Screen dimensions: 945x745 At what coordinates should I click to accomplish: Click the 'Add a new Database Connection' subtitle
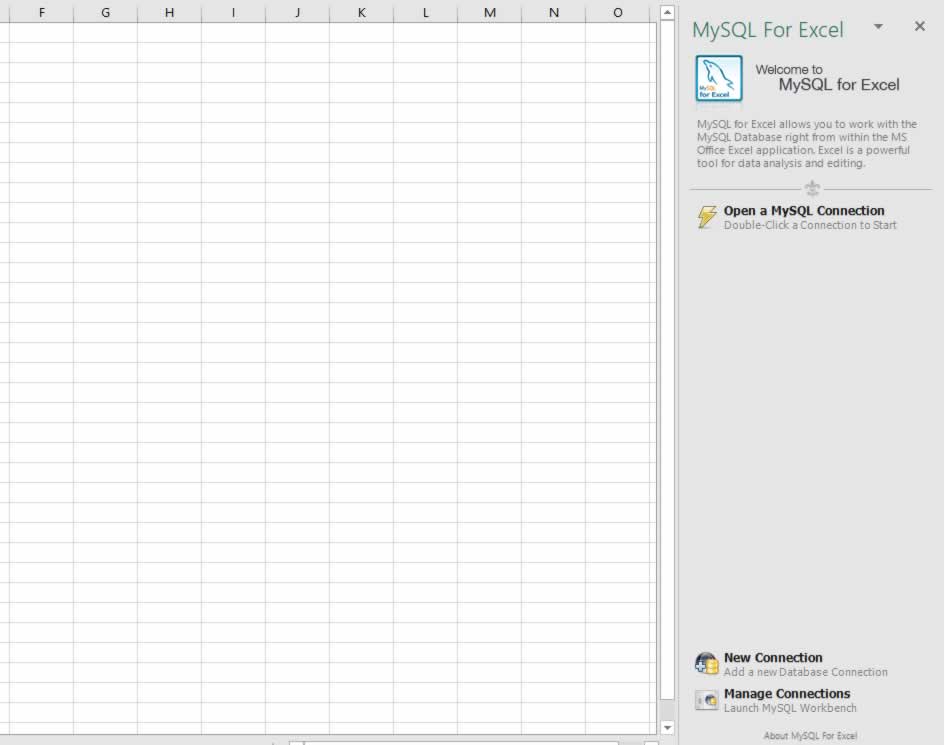coord(805,671)
